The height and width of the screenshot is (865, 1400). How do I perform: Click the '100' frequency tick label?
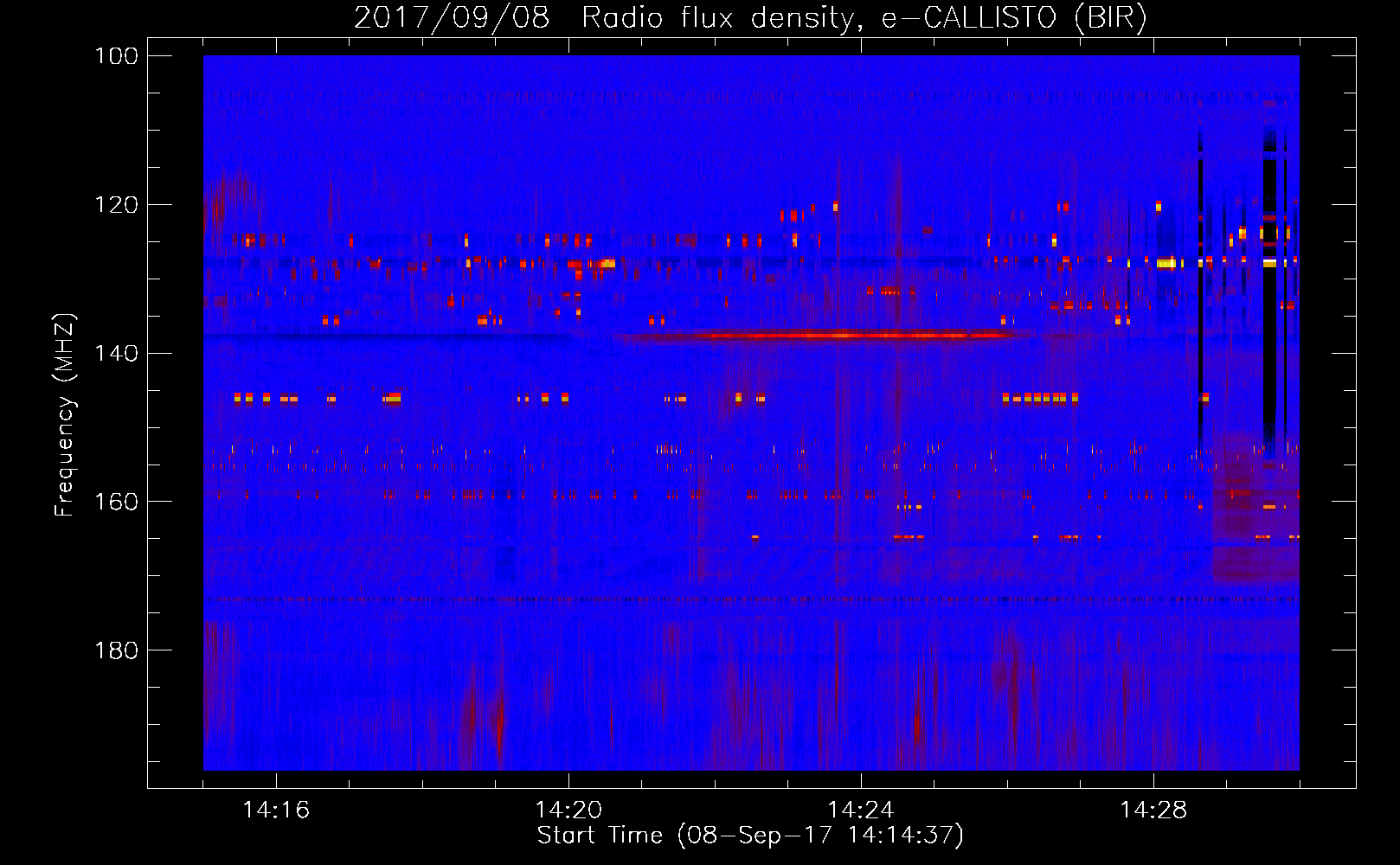coord(116,56)
